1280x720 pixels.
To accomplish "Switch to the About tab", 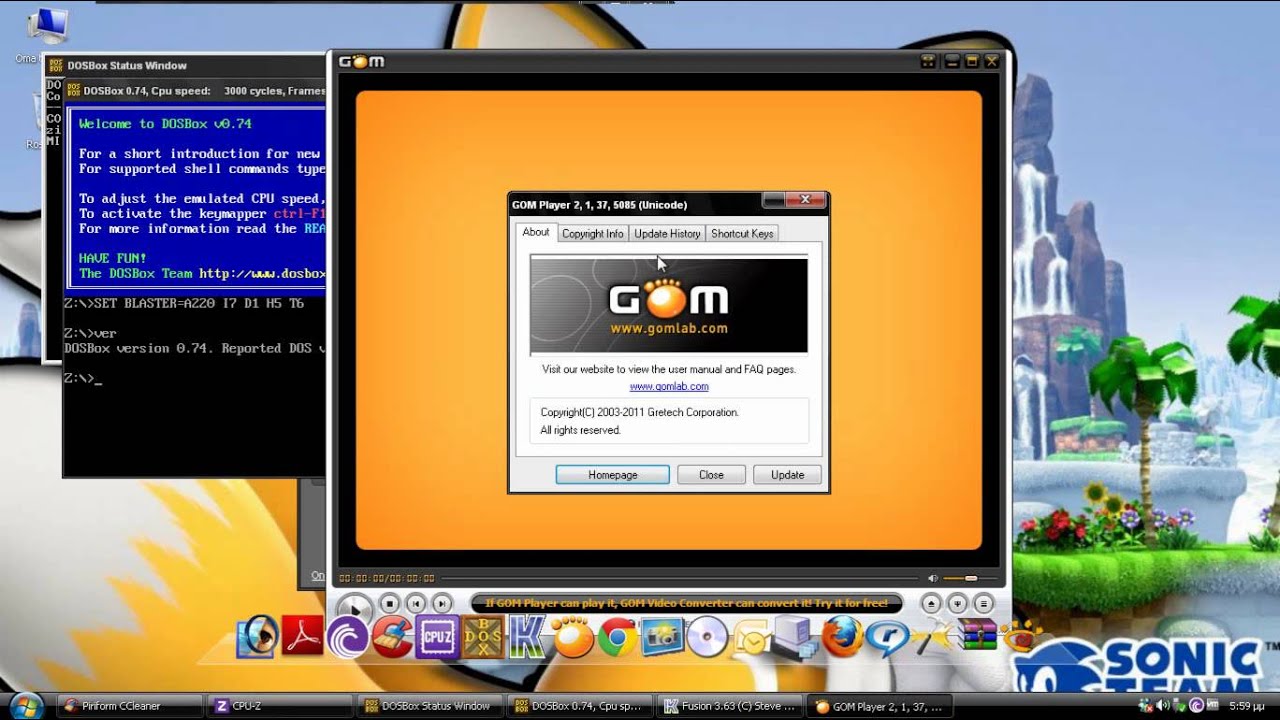I will pos(536,232).
